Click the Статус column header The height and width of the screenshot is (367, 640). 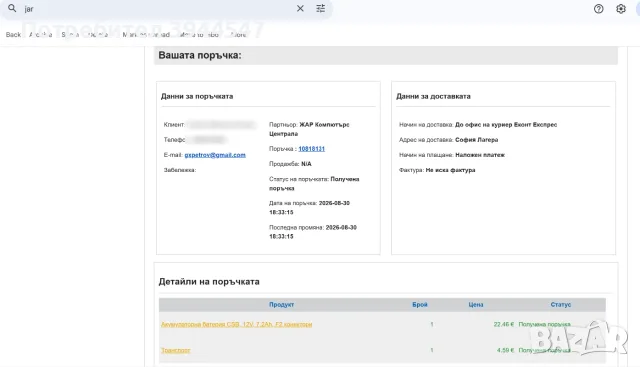point(560,305)
